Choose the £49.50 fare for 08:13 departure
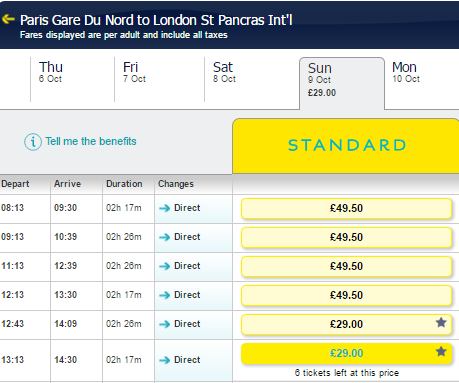The image size is (459, 383). [x=346, y=208]
